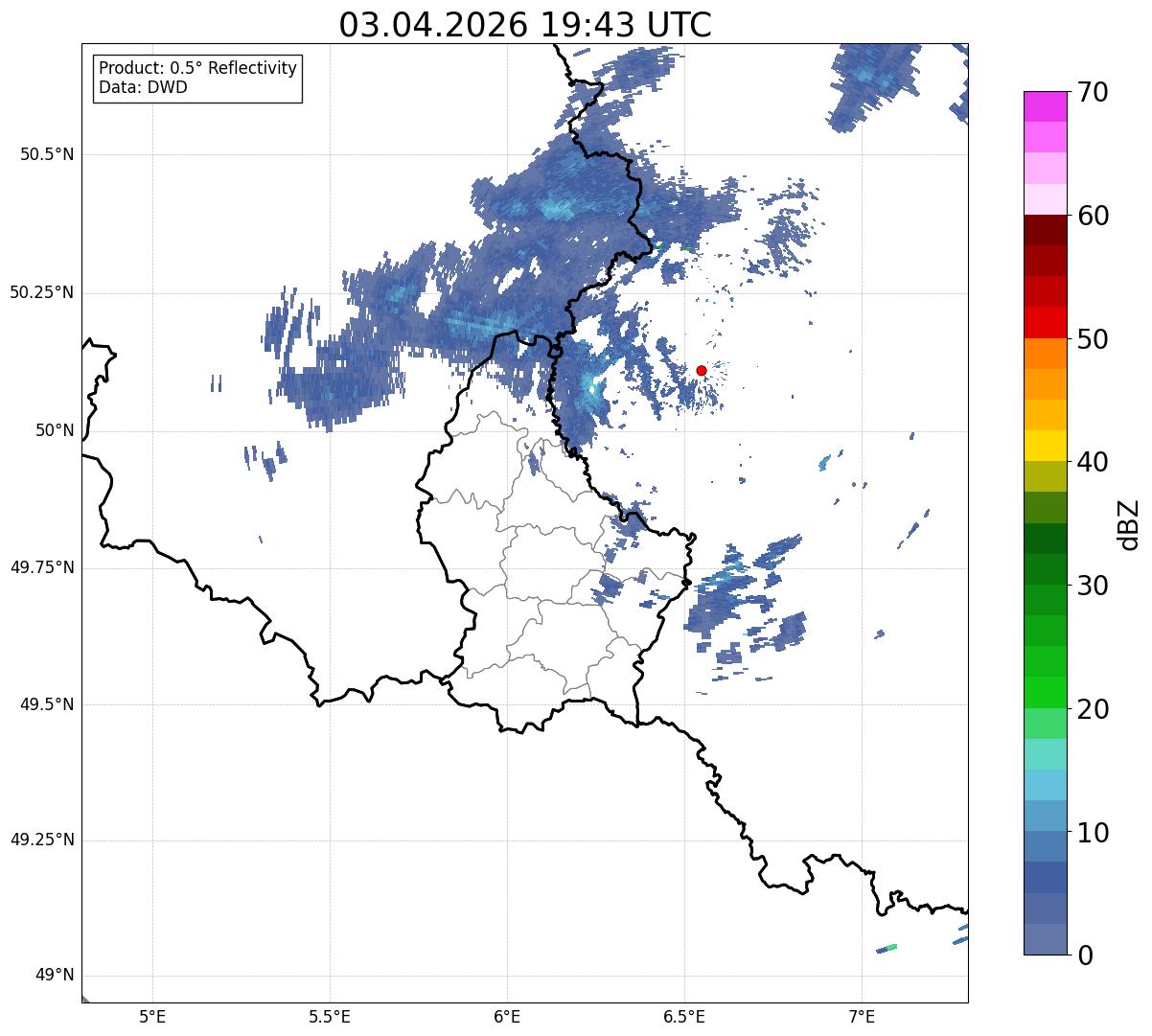Click the 49.25°N latitude axis label
The width and height of the screenshot is (1152, 1036).
[x=42, y=840]
